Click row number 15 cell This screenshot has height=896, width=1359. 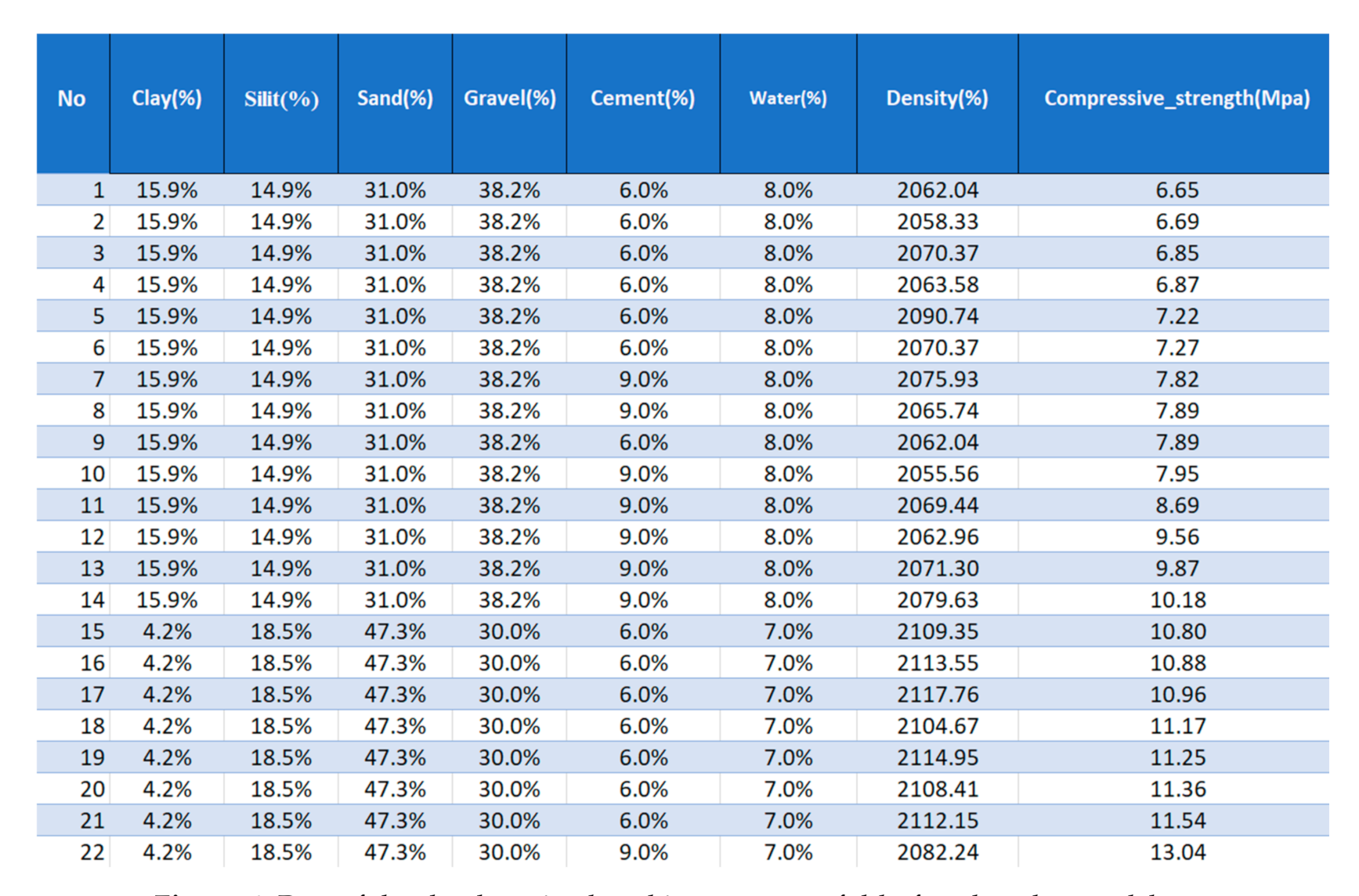click(92, 631)
